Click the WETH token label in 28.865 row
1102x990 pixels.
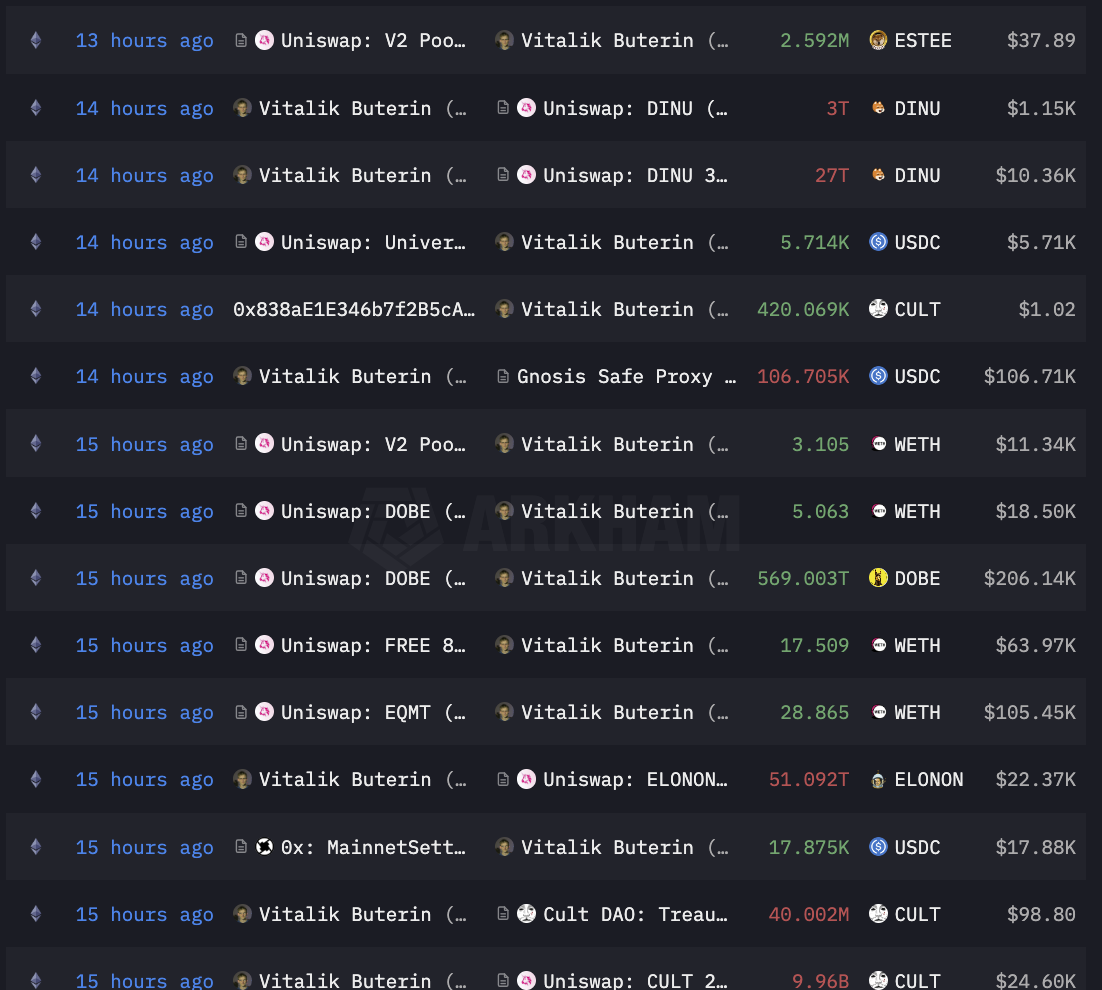(917, 712)
